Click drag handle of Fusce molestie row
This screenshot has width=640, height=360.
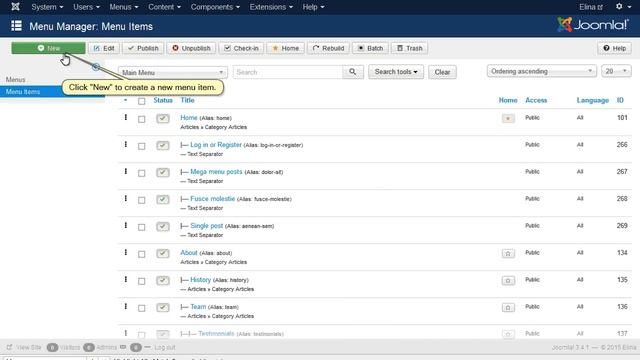tap(126, 198)
